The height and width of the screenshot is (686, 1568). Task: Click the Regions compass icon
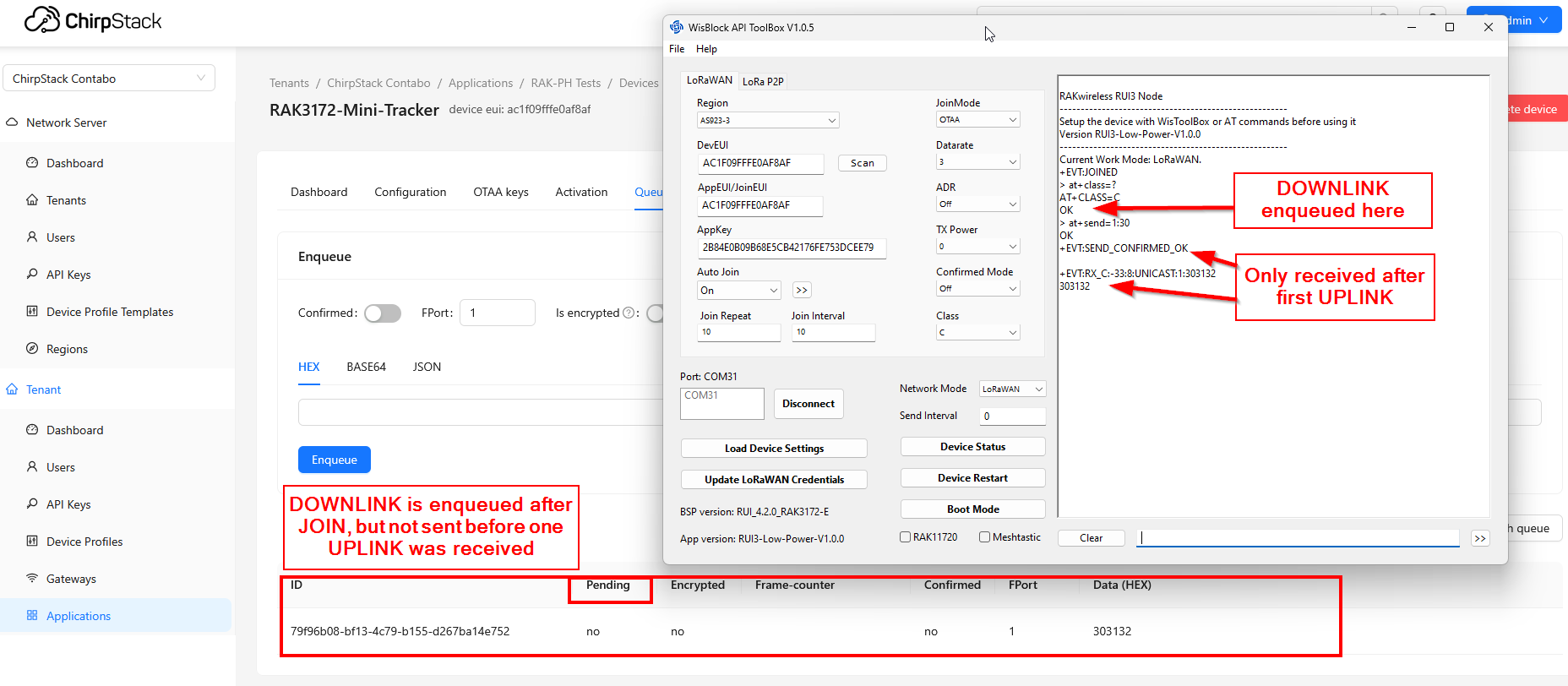click(32, 349)
